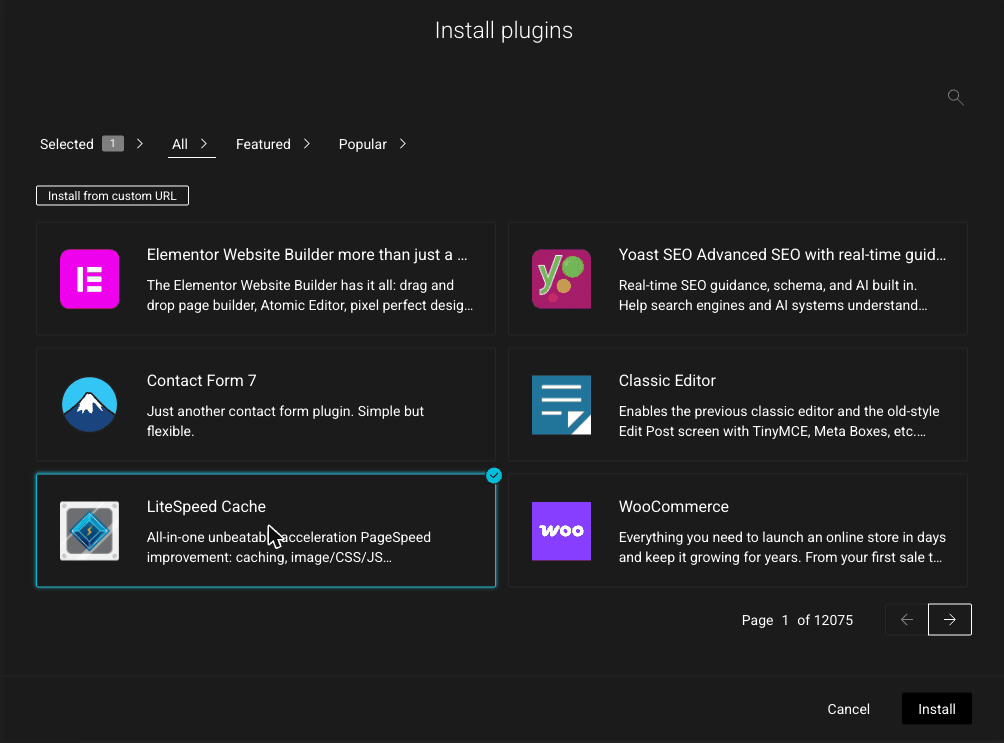Click the 'of 12075' page count text
Viewport: 1004px width, 743px height.
tap(825, 620)
